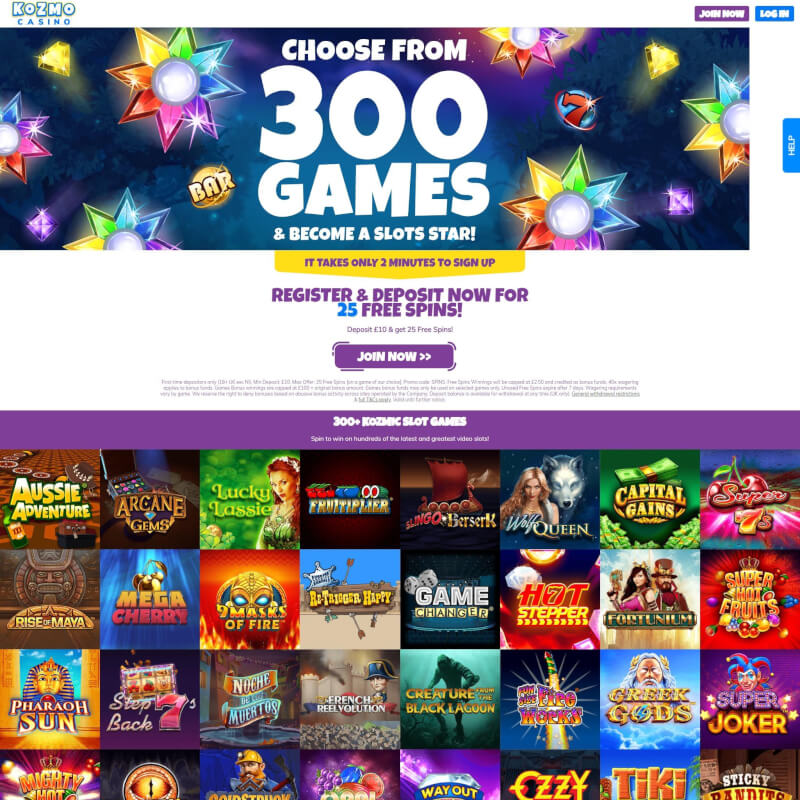Click the purple Join Now >> button

pos(394,356)
